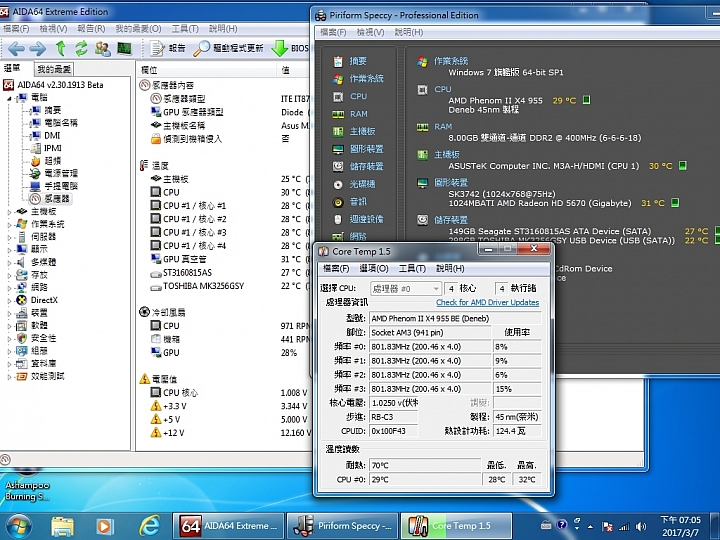Click the AIDA64 forward arrow button

tap(38, 48)
